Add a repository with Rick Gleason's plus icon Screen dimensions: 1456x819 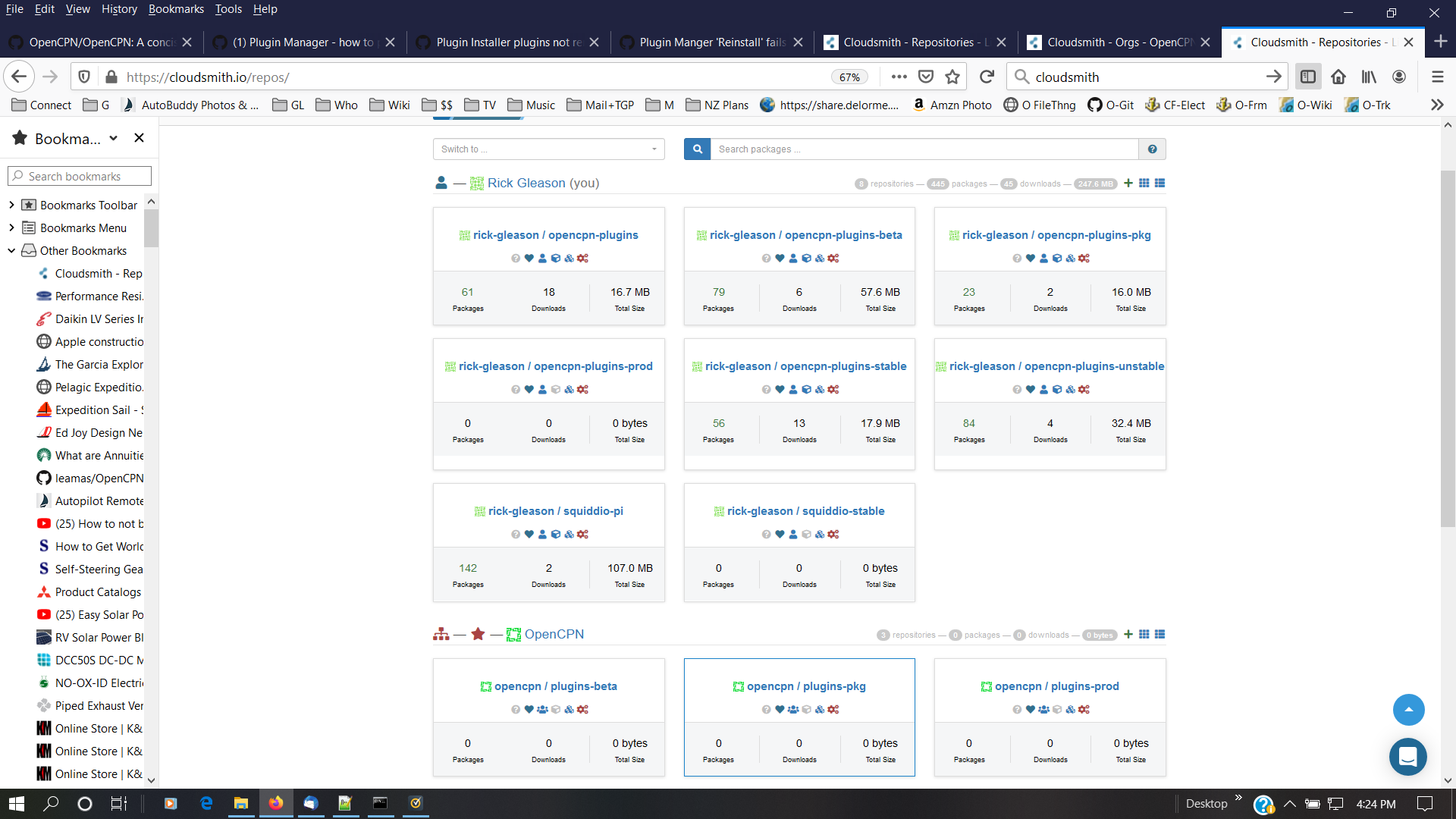pyautogui.click(x=1128, y=184)
